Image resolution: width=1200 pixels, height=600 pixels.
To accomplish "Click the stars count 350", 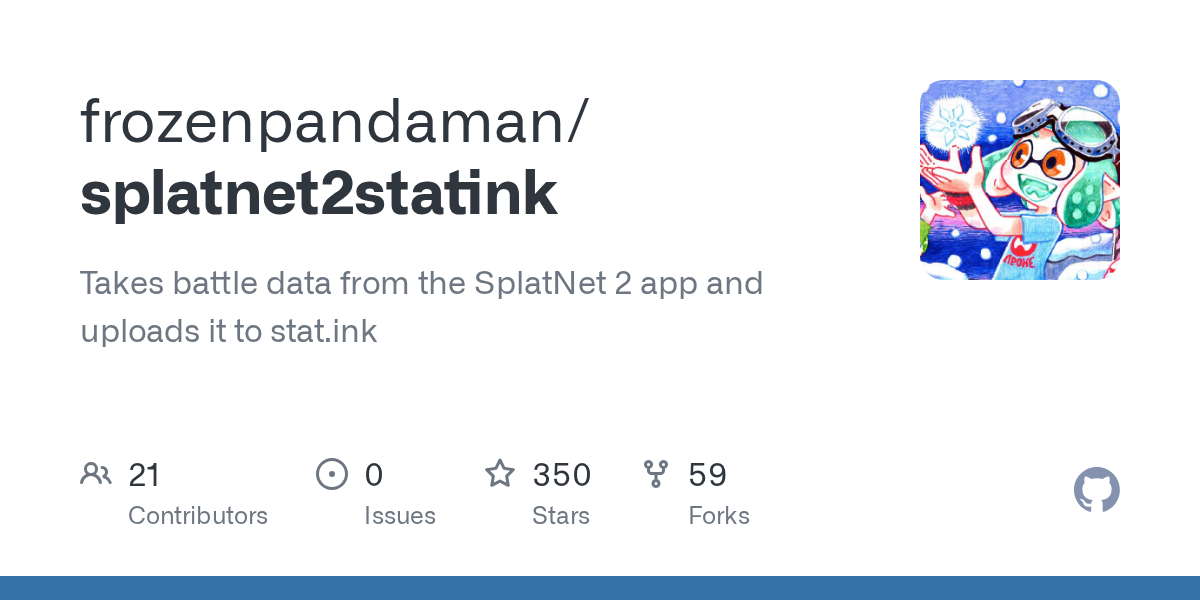I will (x=561, y=474).
